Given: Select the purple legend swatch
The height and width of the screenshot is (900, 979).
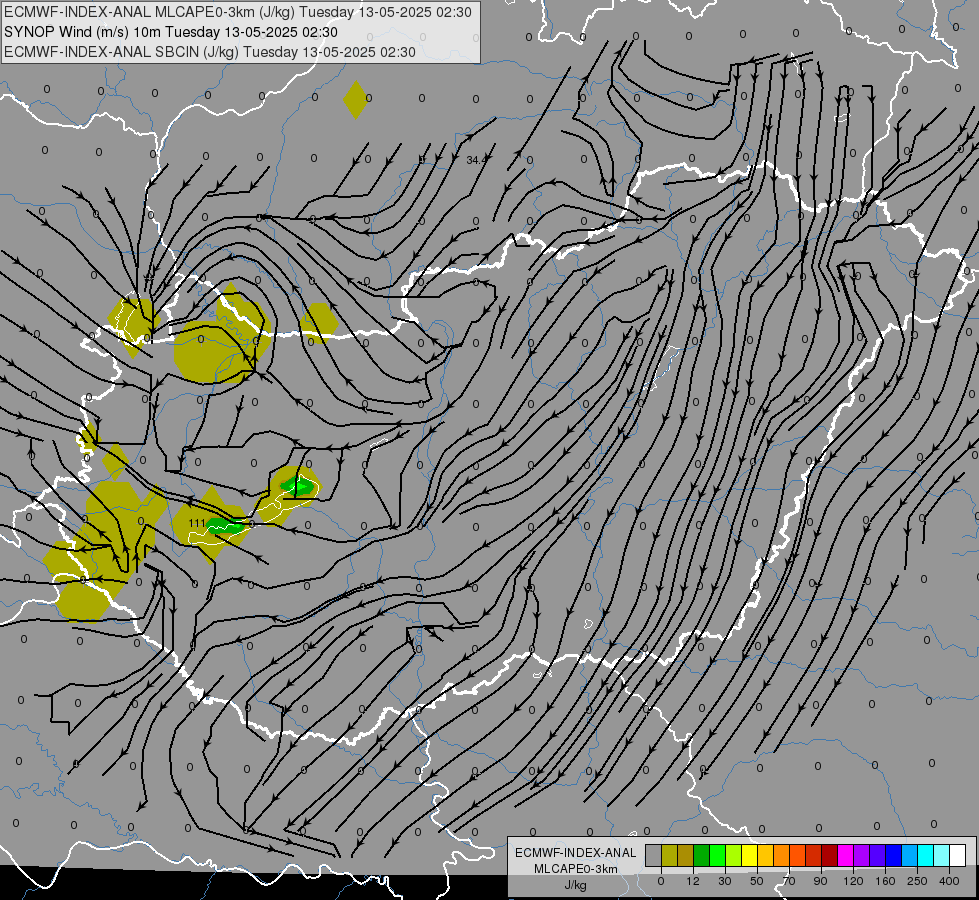Looking at the screenshot, I should tap(862, 855).
